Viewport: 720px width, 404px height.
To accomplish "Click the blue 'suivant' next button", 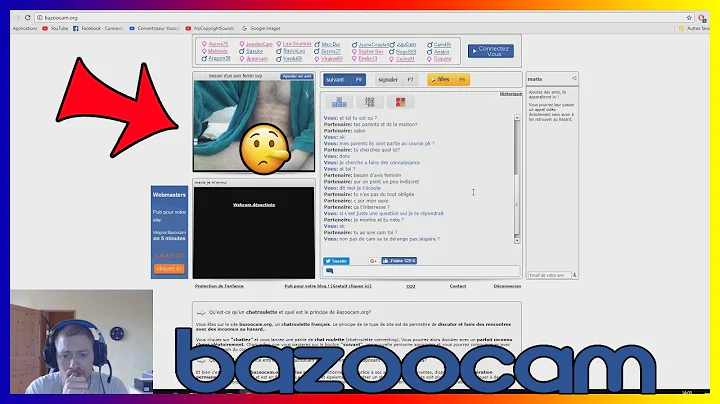I will pos(344,79).
